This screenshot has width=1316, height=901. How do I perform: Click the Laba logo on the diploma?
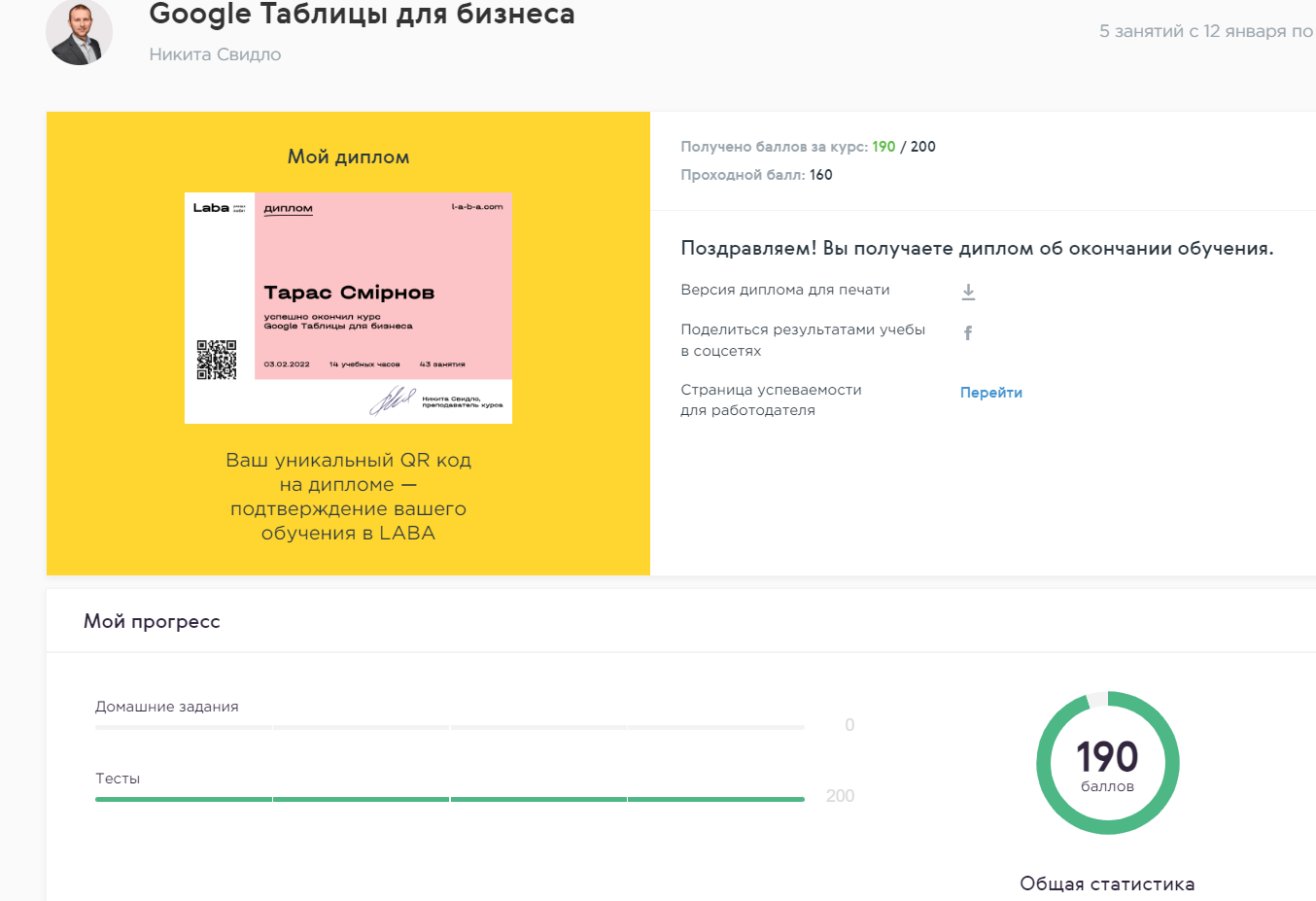click(211, 208)
